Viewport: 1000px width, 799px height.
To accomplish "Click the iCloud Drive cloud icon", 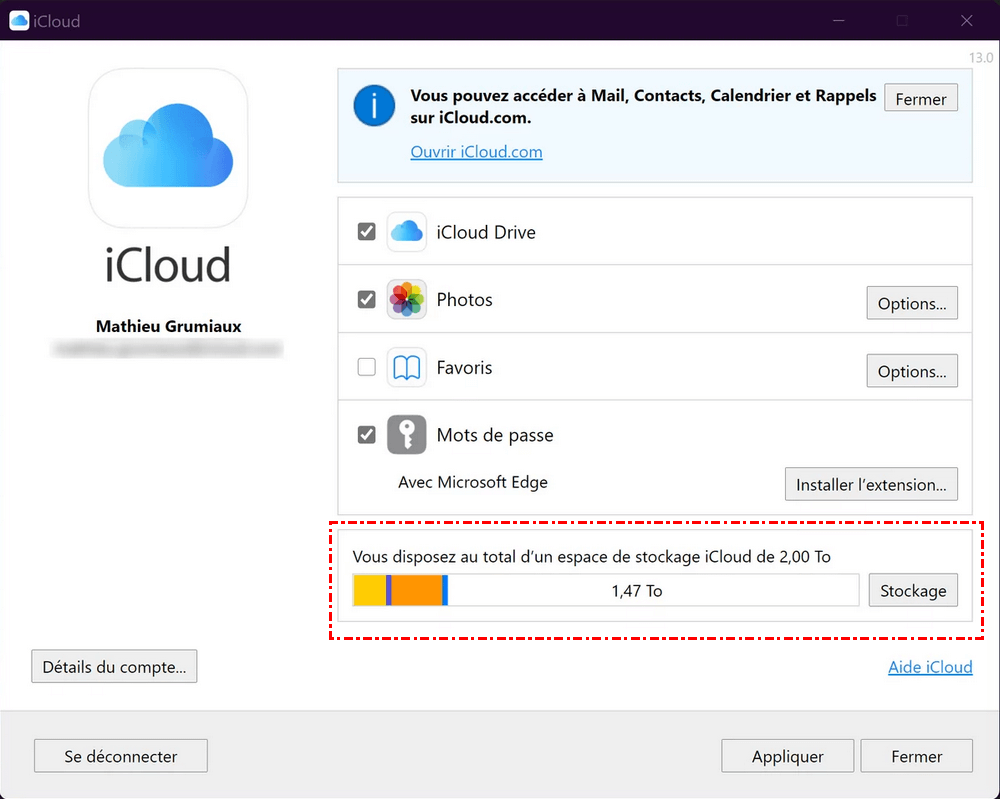I will [407, 232].
